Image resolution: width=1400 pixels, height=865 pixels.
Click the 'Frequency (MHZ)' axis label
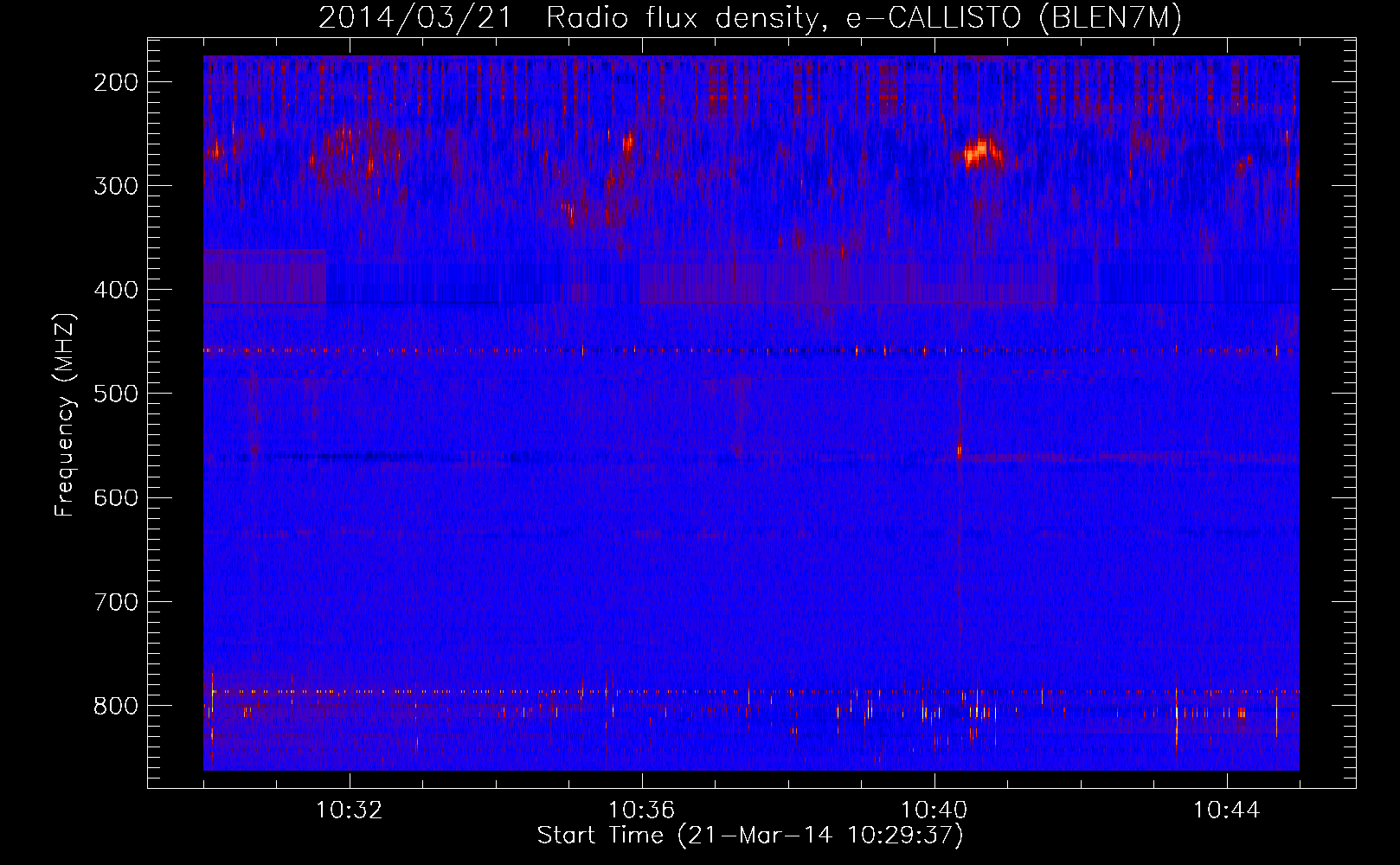[x=65, y=414]
